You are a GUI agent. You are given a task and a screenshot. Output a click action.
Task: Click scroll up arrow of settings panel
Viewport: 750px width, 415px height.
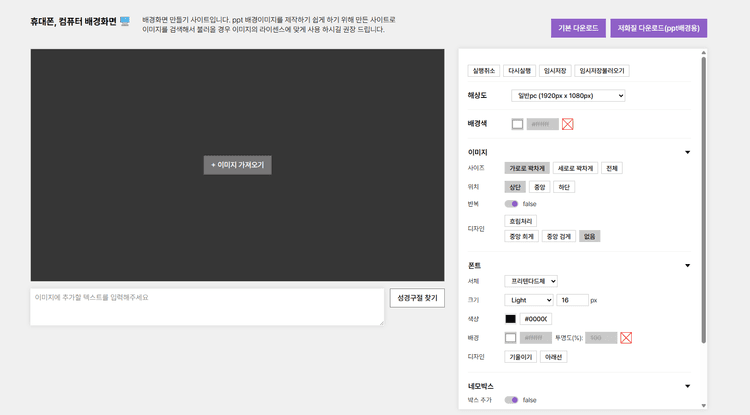point(704,53)
